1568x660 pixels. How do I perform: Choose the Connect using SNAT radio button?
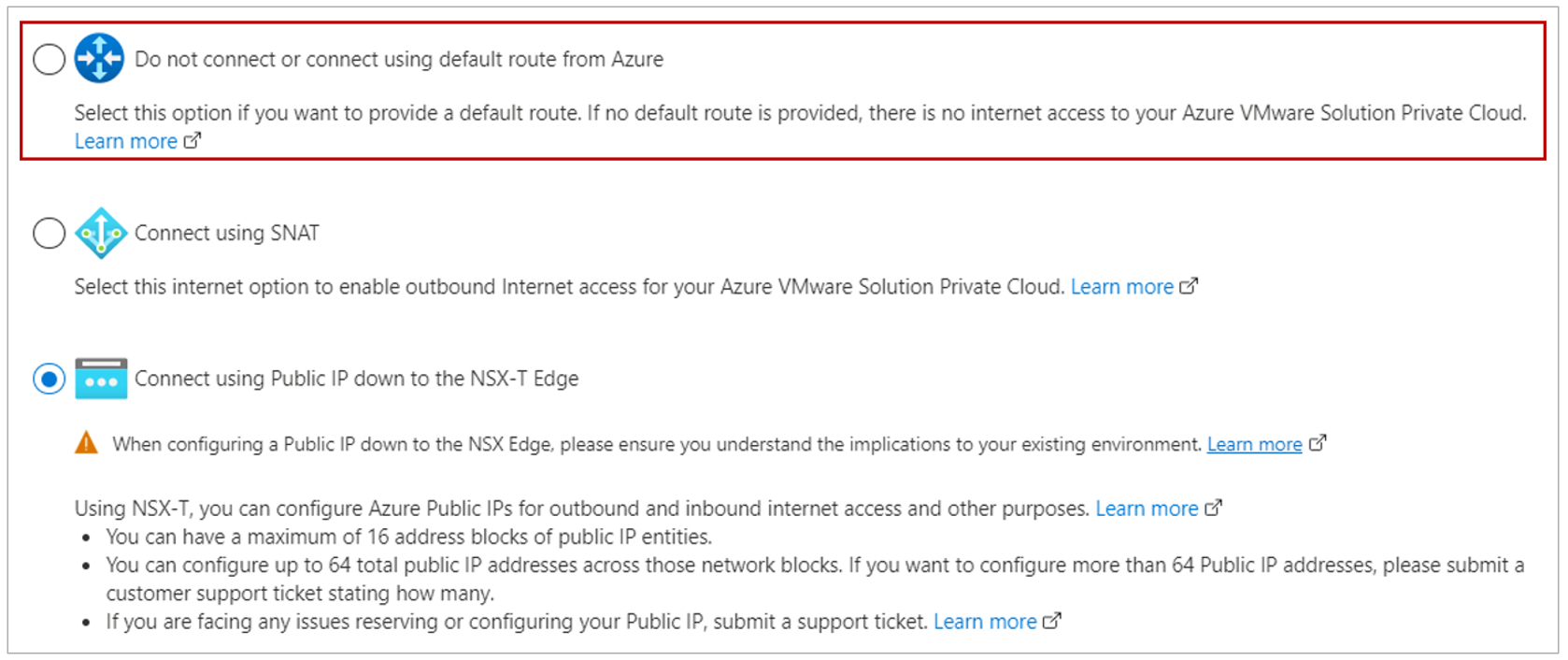[49, 233]
